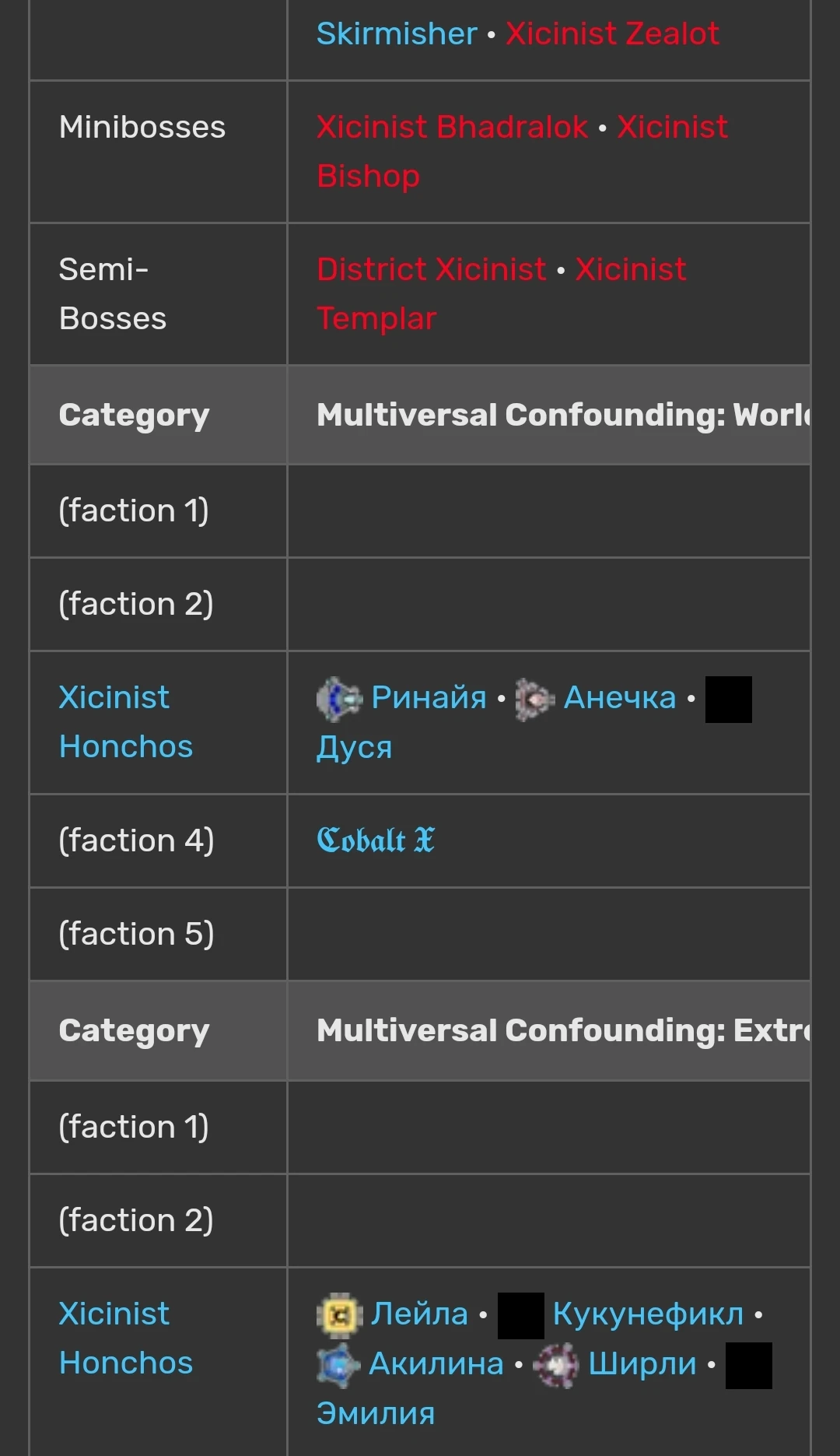Click the black image before Дуся

click(x=728, y=699)
